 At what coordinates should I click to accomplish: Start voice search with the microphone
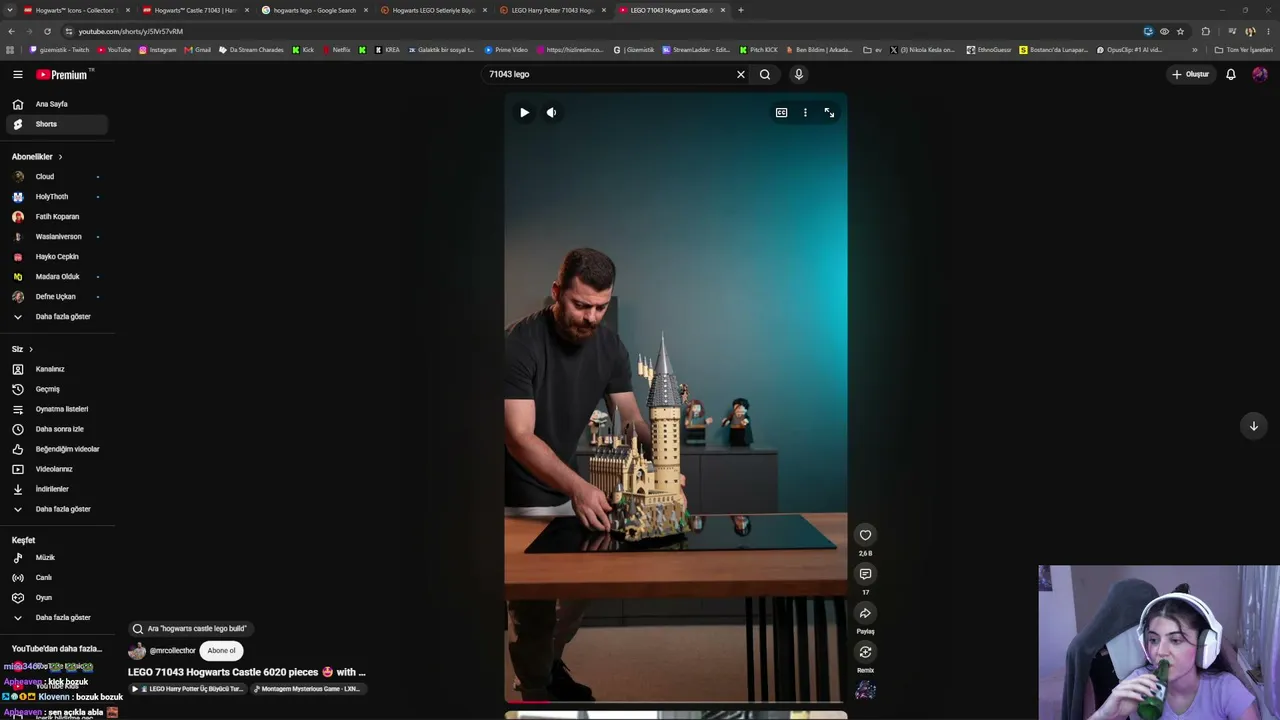(798, 74)
